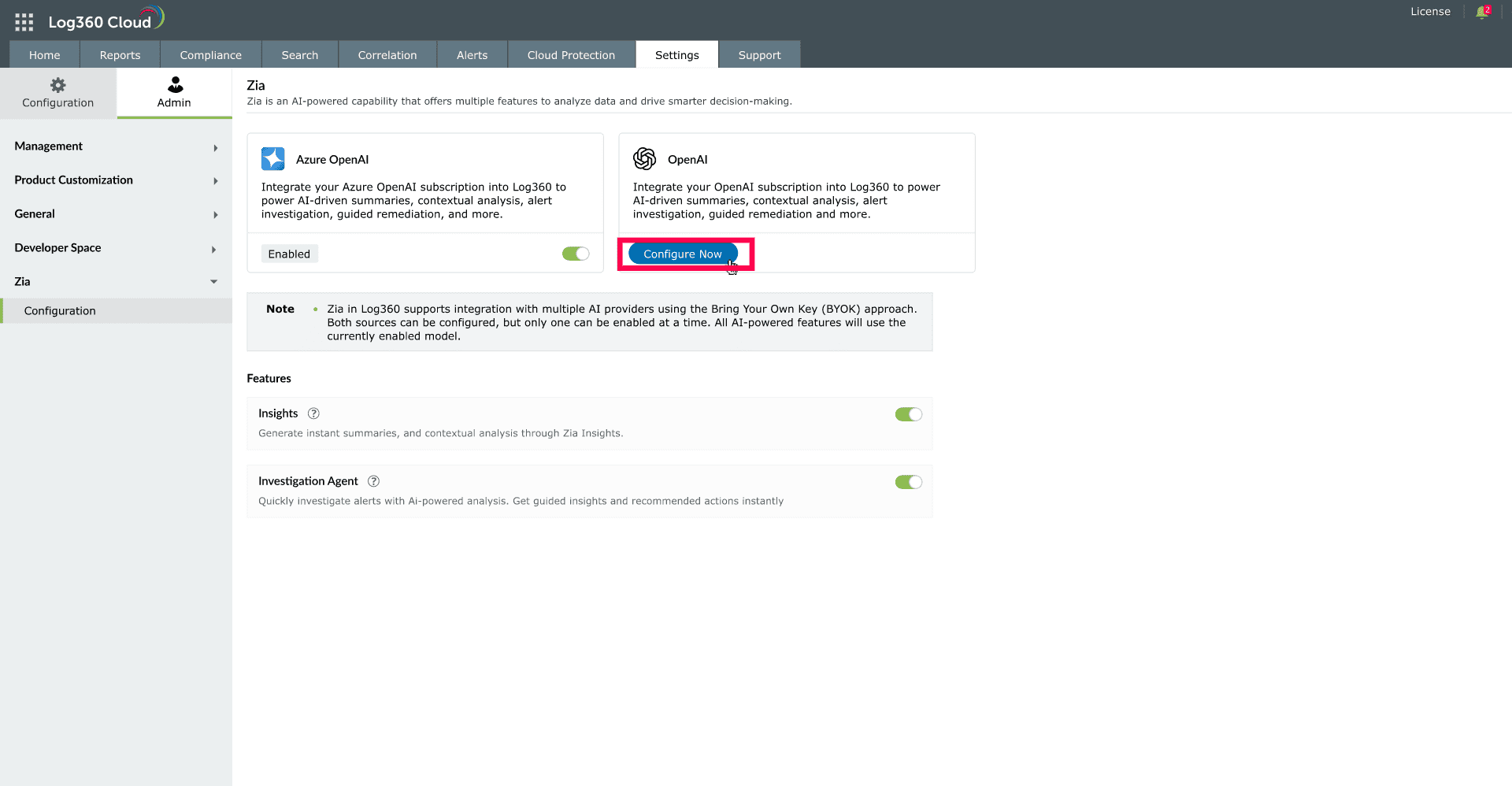The image size is (1512, 786).
Task: Open the Reports tab
Action: pos(120,55)
